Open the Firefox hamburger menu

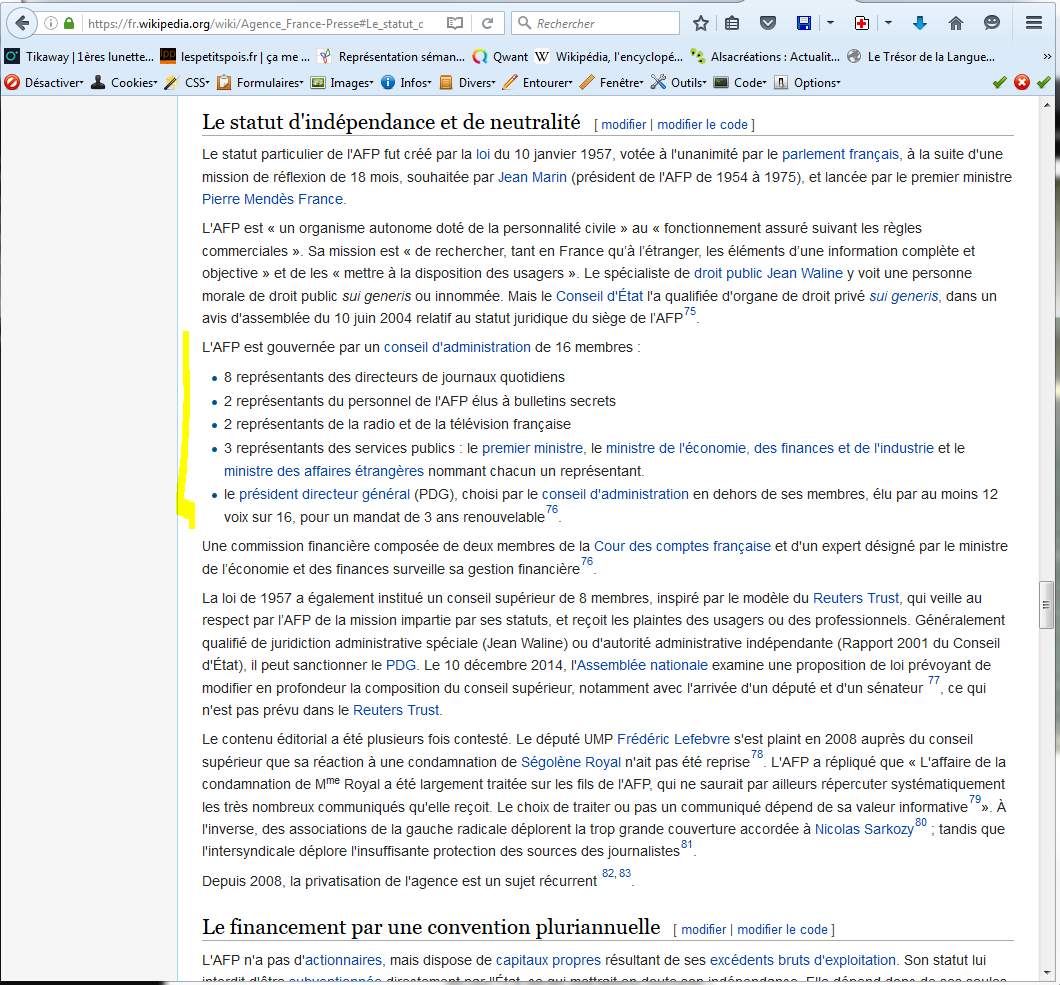pyautogui.click(x=1034, y=23)
